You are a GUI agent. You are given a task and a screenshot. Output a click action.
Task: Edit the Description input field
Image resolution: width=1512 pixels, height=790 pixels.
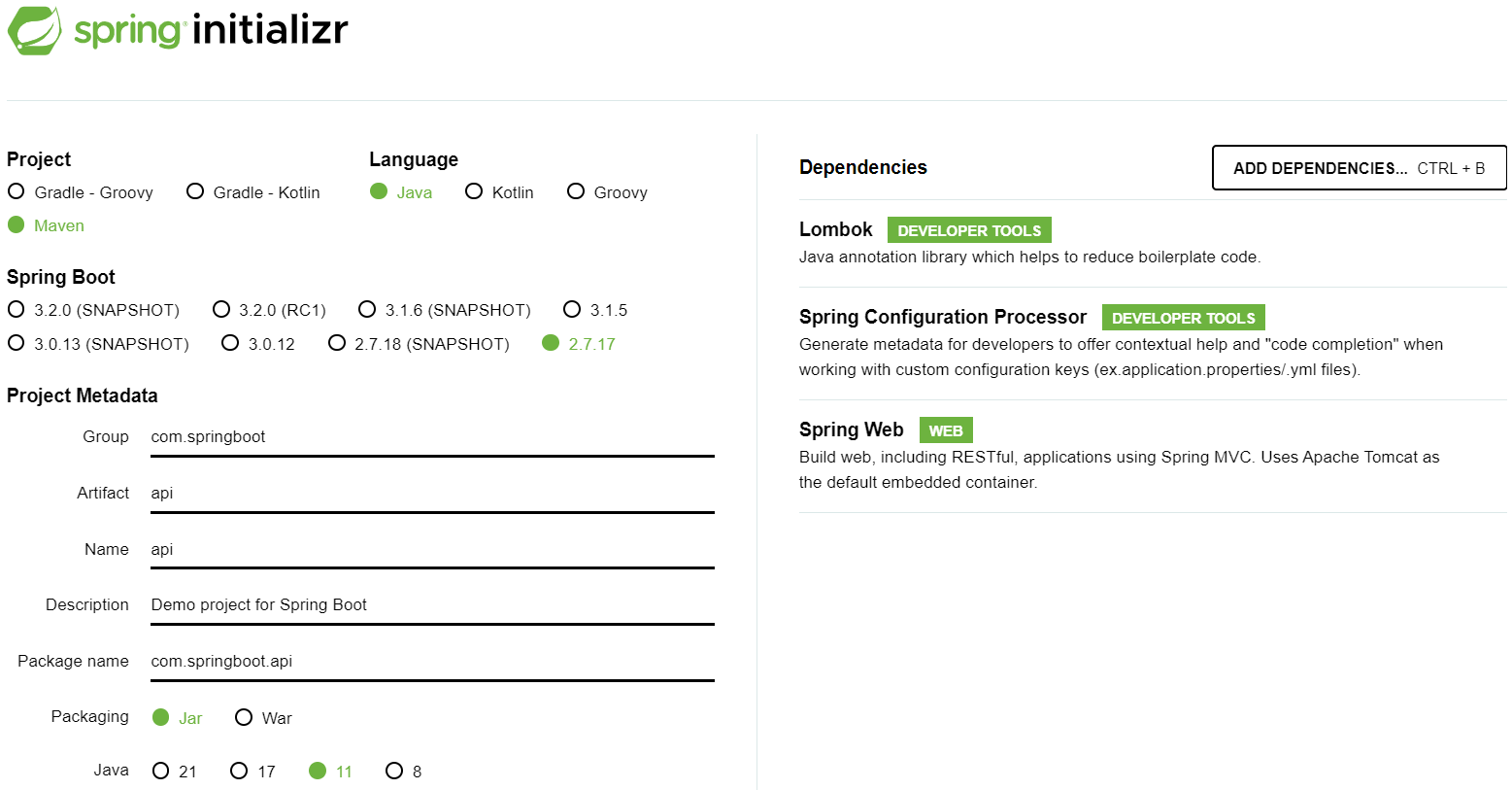(432, 605)
